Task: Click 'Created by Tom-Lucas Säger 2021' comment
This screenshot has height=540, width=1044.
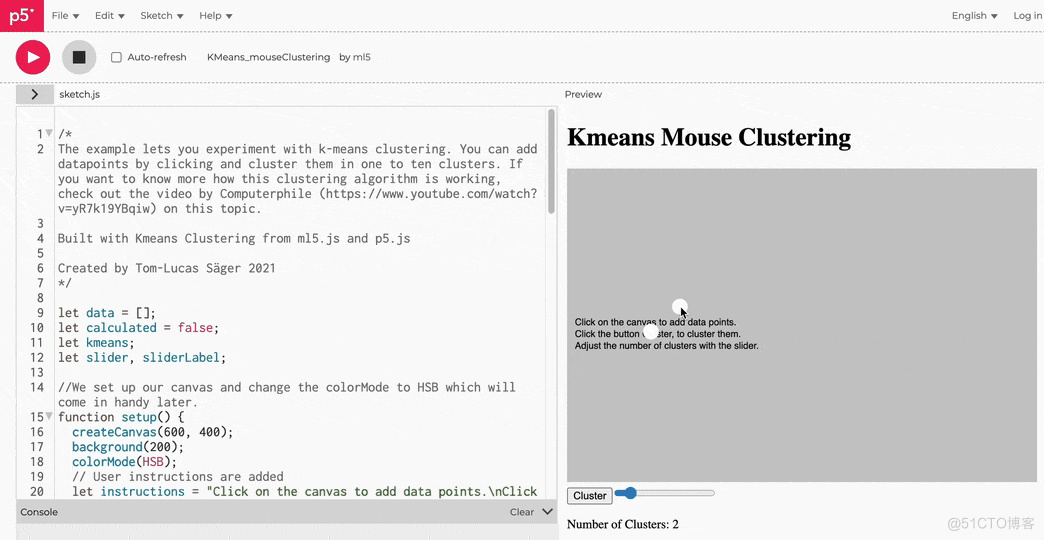Action: [166, 268]
